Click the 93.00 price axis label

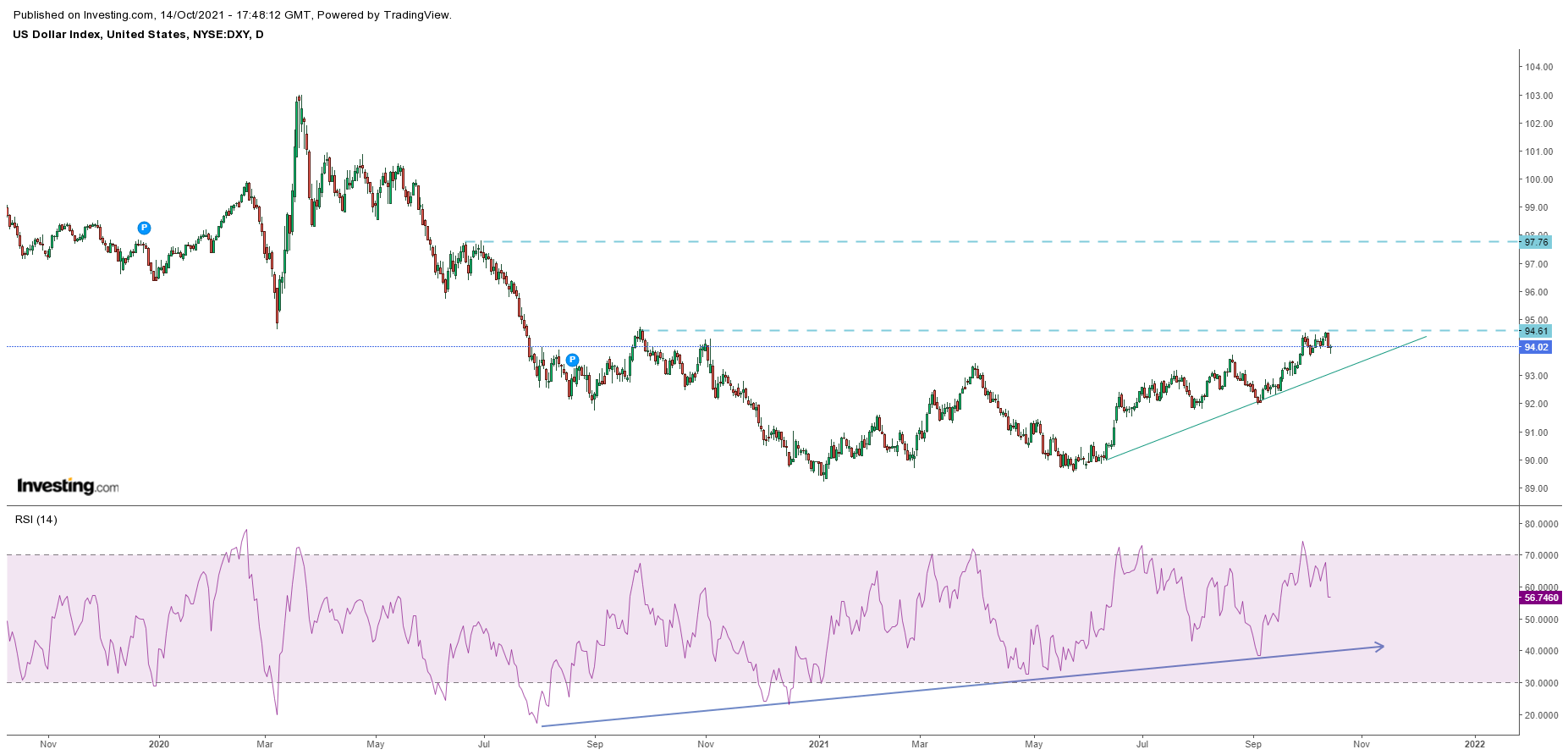[1537, 376]
